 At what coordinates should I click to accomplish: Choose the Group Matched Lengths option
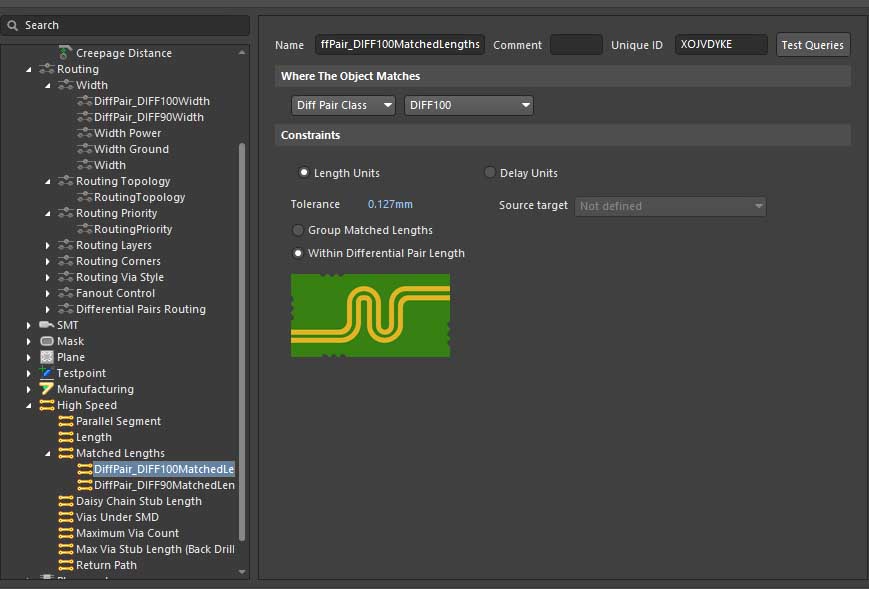click(x=297, y=230)
